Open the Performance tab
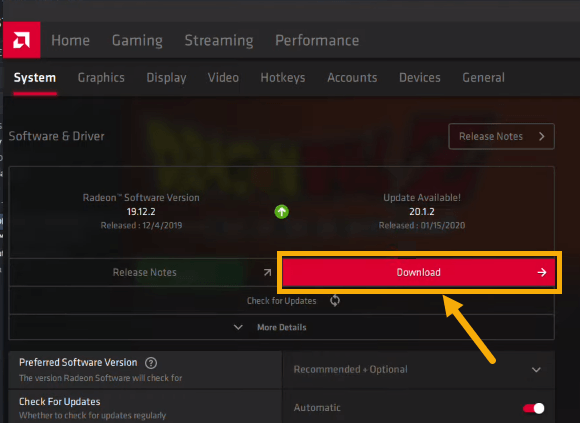Viewport: 580px width, 423px height. coord(317,40)
